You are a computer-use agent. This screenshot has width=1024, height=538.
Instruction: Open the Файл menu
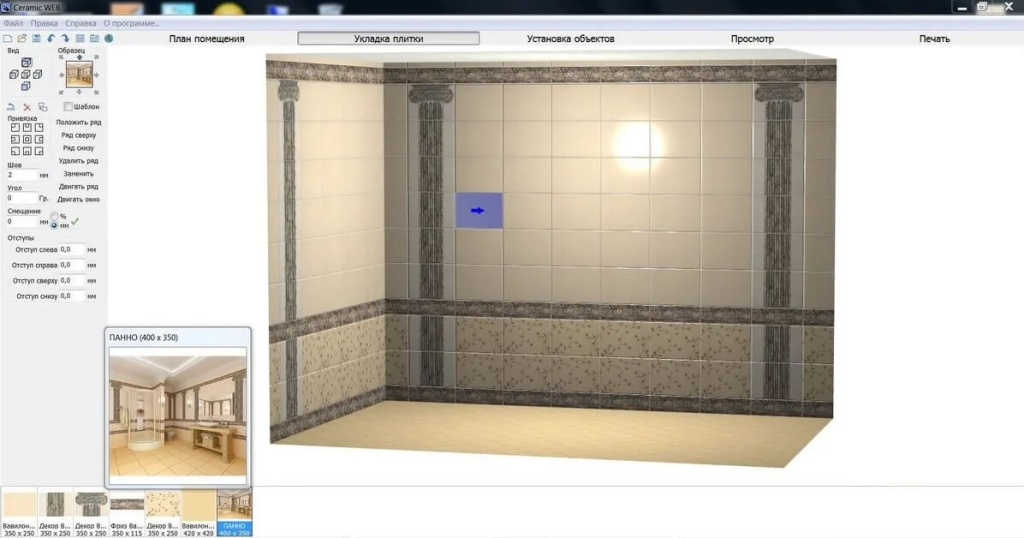[13, 22]
